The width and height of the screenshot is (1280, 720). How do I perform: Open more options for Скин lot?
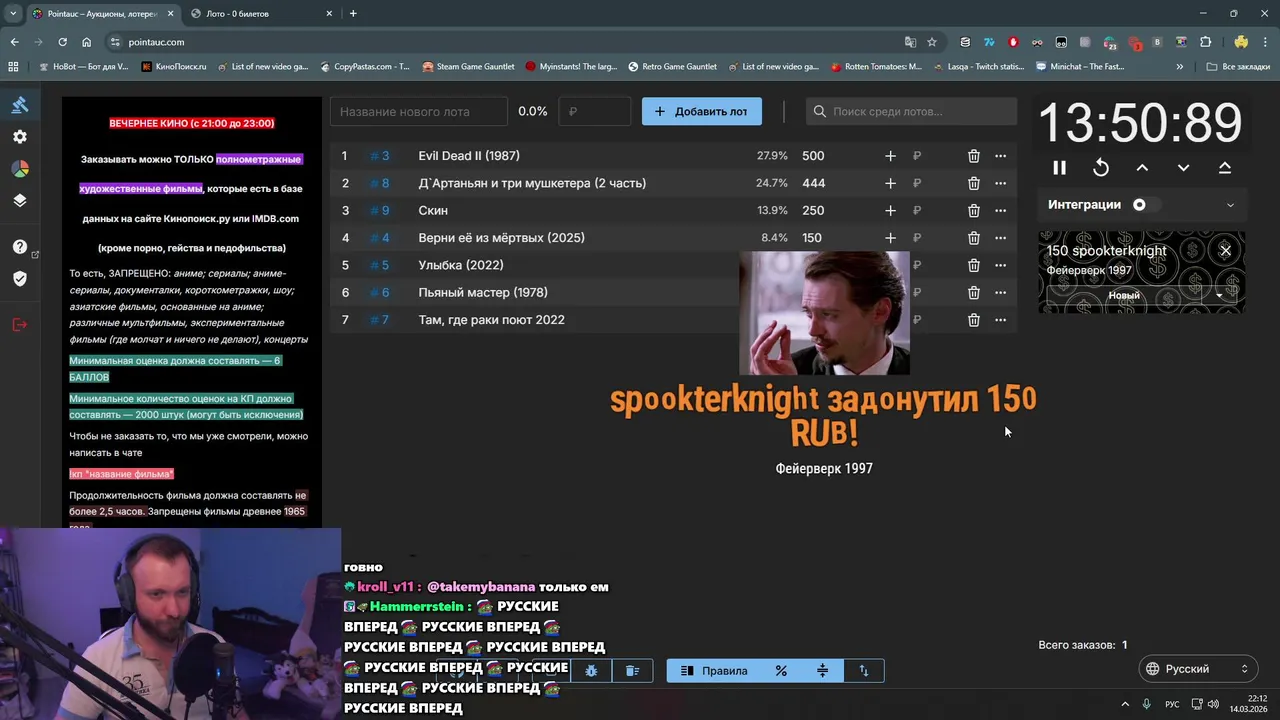[1000, 210]
